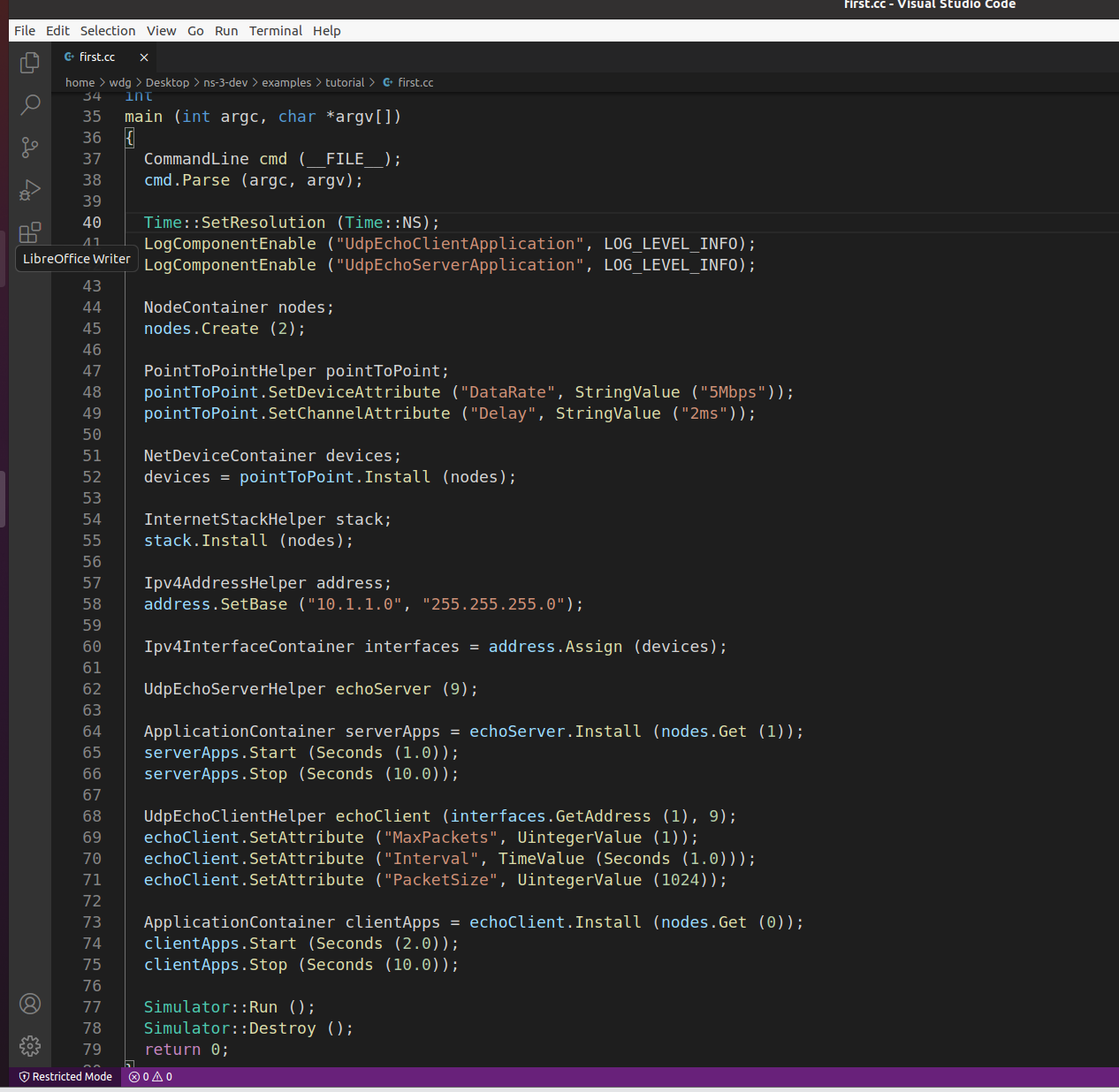Click 'PointToPointHelper' on line 47
This screenshot has height=1092, width=1119.
tap(230, 371)
